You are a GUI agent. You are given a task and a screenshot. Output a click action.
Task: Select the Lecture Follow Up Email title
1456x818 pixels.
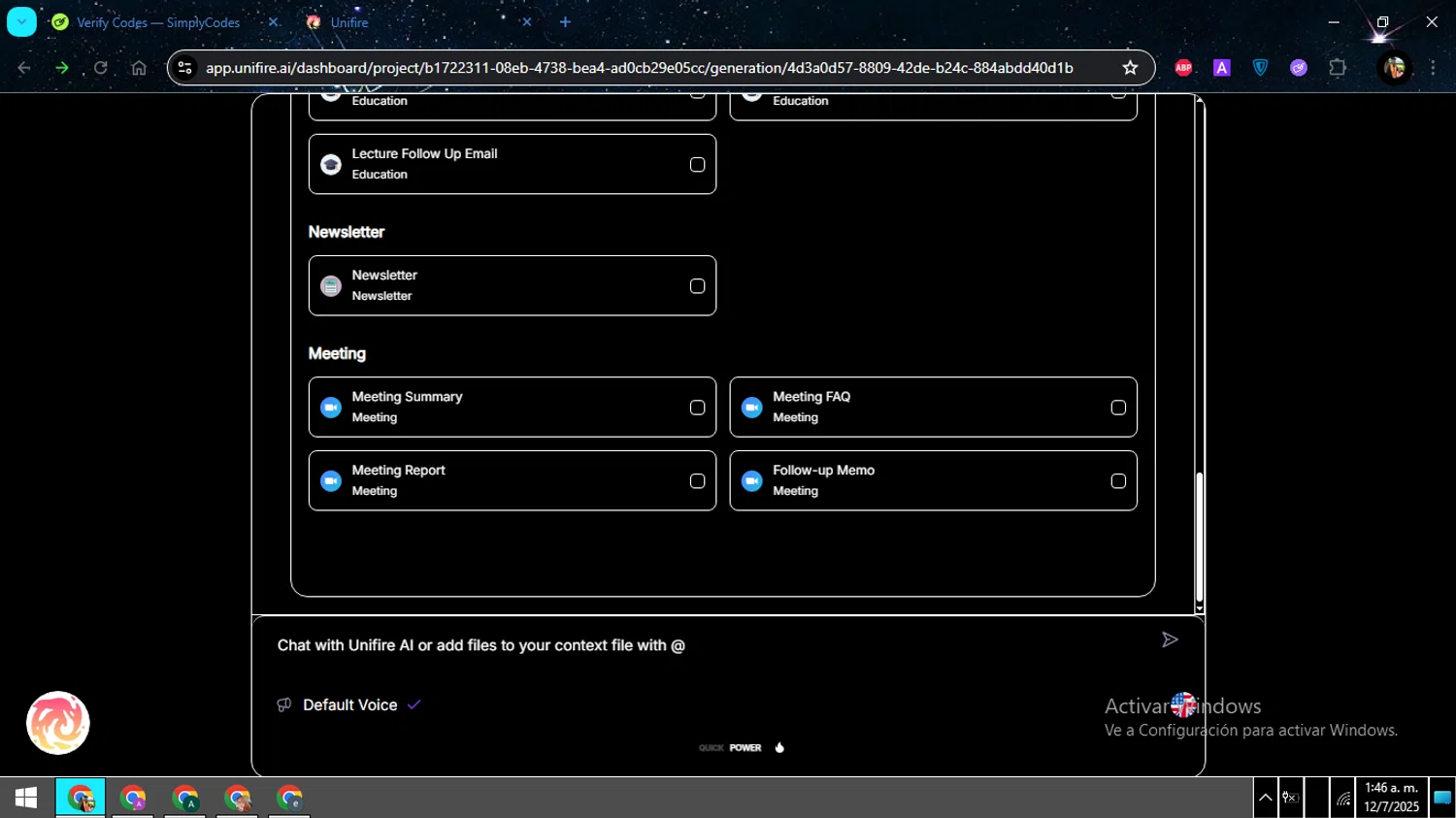pyautogui.click(x=424, y=153)
